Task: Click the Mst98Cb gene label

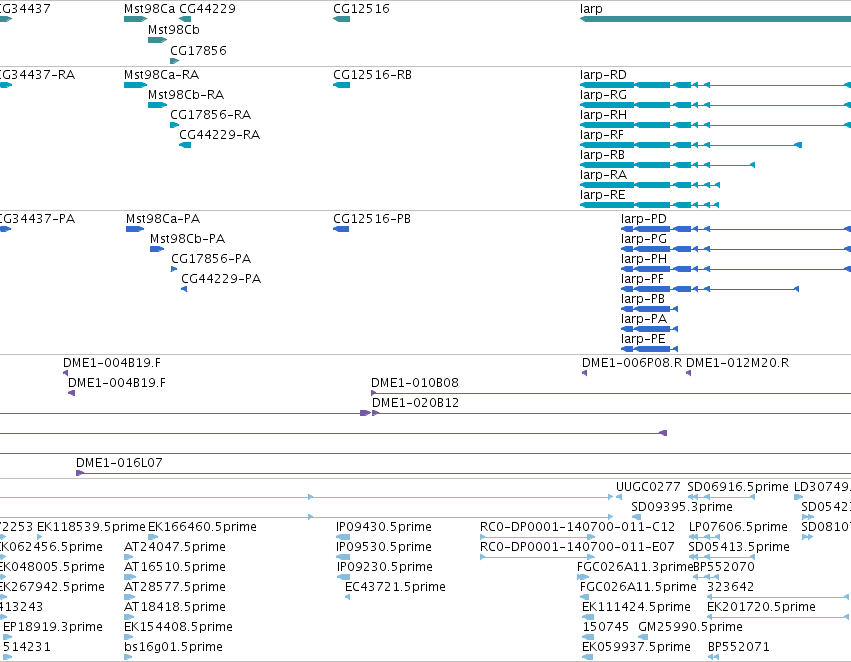Action: click(x=174, y=30)
